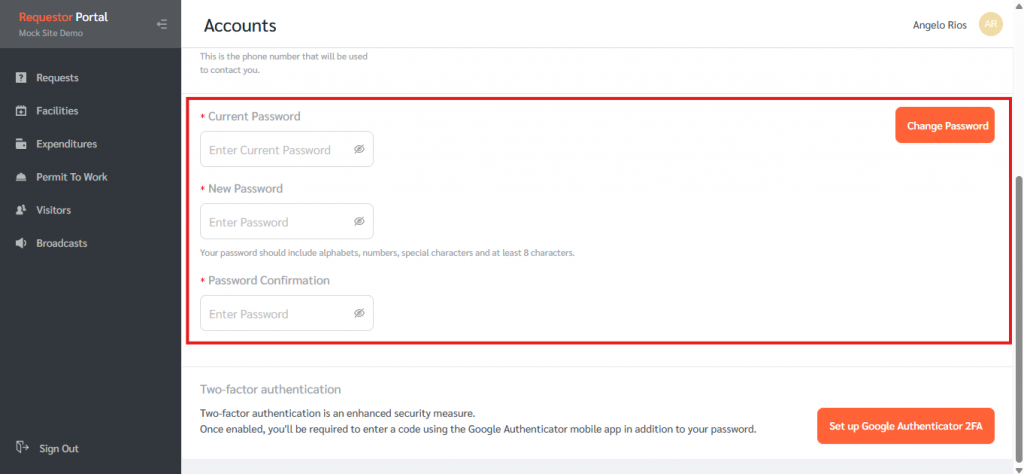The height and width of the screenshot is (474, 1024).
Task: Click the Visitors people icon
Action: (21, 210)
